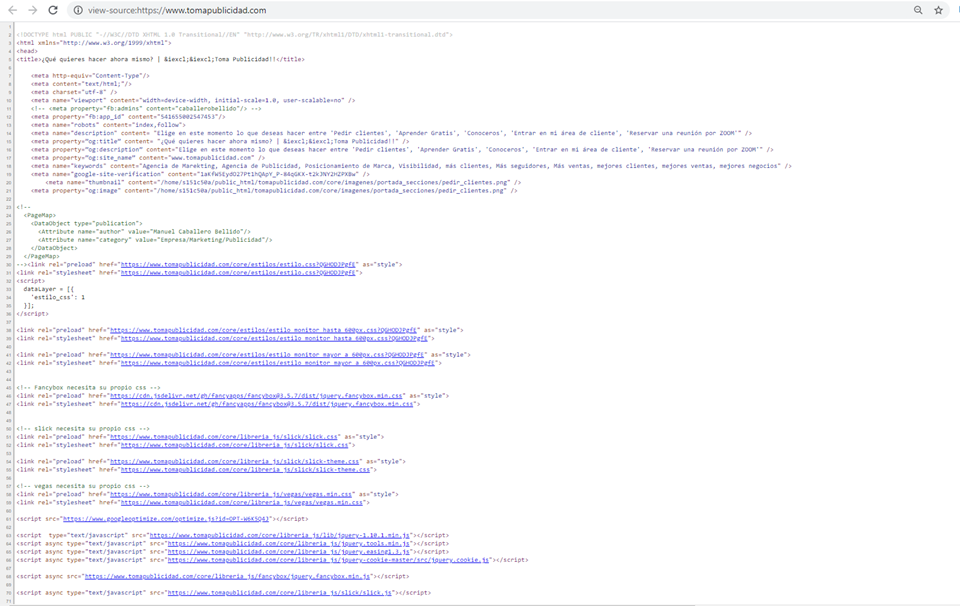Open preload jquery.fancybox.min.css CDN link
The image size is (960, 606).
click(x=257, y=395)
